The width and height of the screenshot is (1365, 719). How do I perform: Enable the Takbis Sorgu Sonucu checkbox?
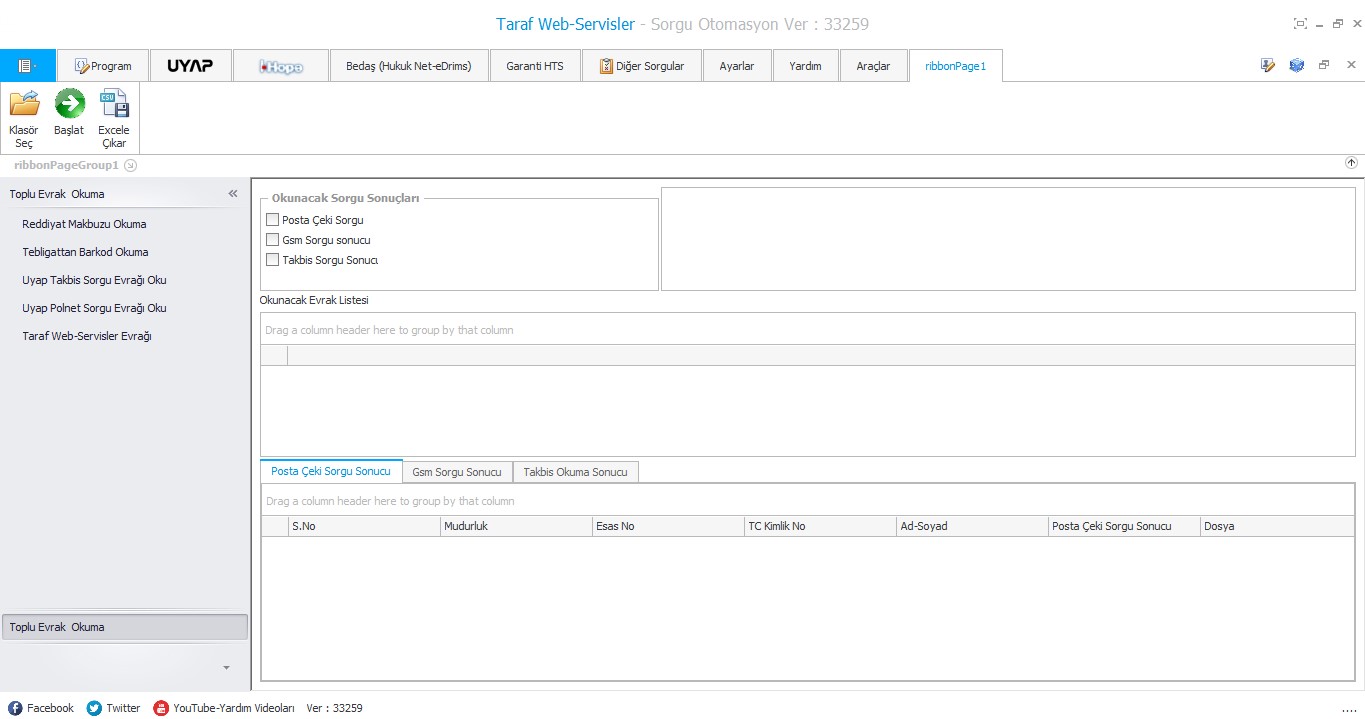[x=272, y=260]
